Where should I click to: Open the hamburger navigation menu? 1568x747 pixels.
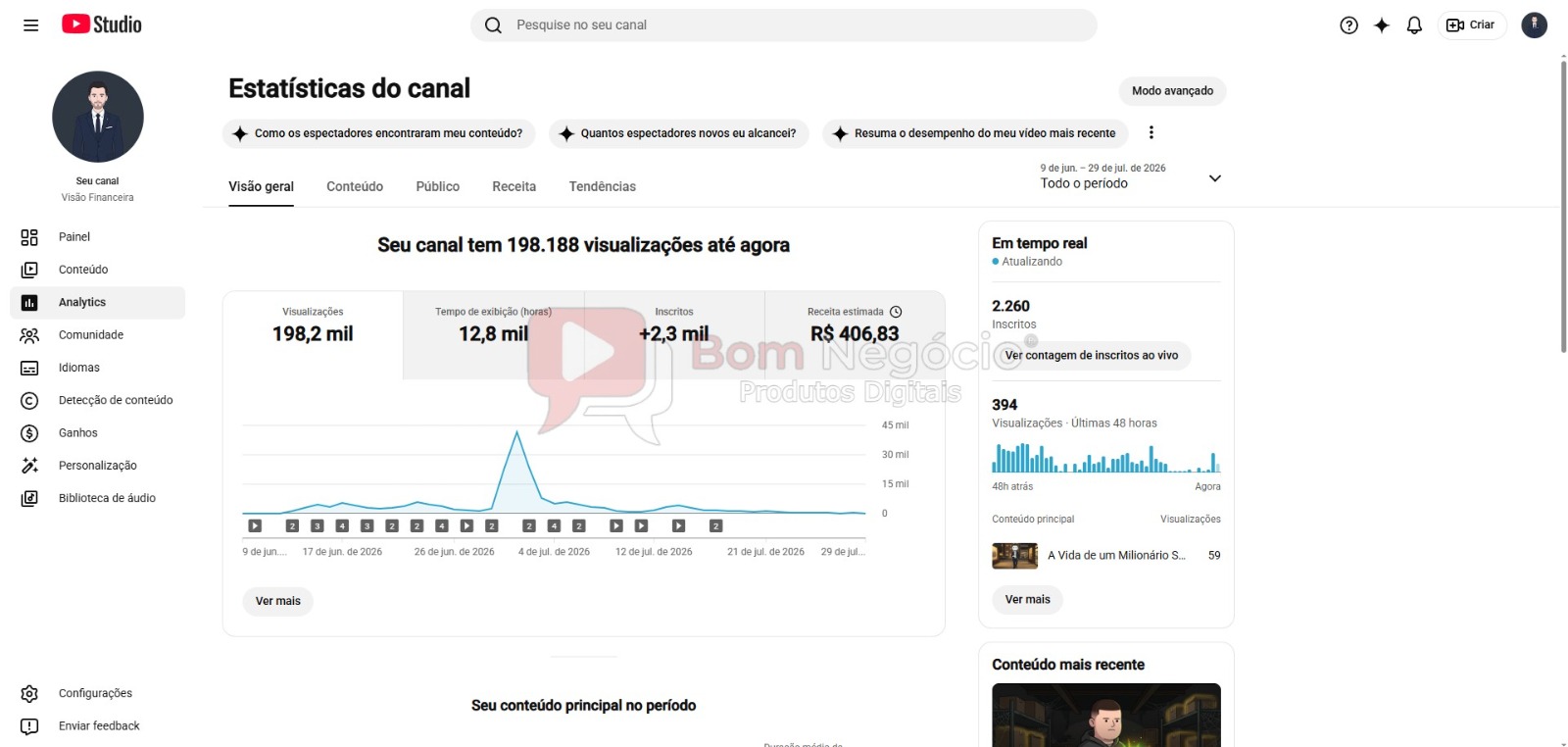point(30,25)
